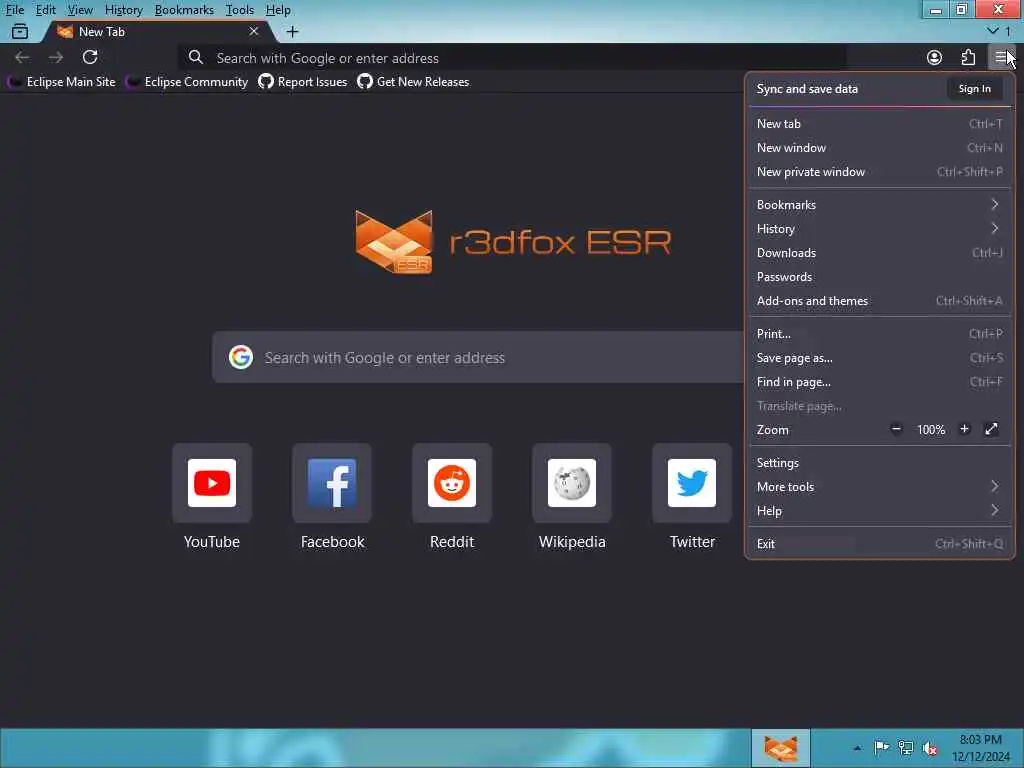Open the File menu

[15, 10]
